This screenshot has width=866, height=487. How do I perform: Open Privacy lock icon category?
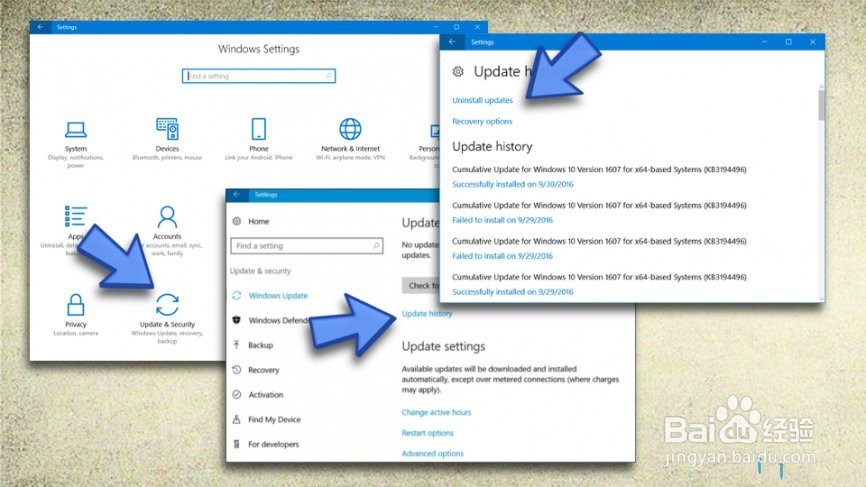coord(76,304)
